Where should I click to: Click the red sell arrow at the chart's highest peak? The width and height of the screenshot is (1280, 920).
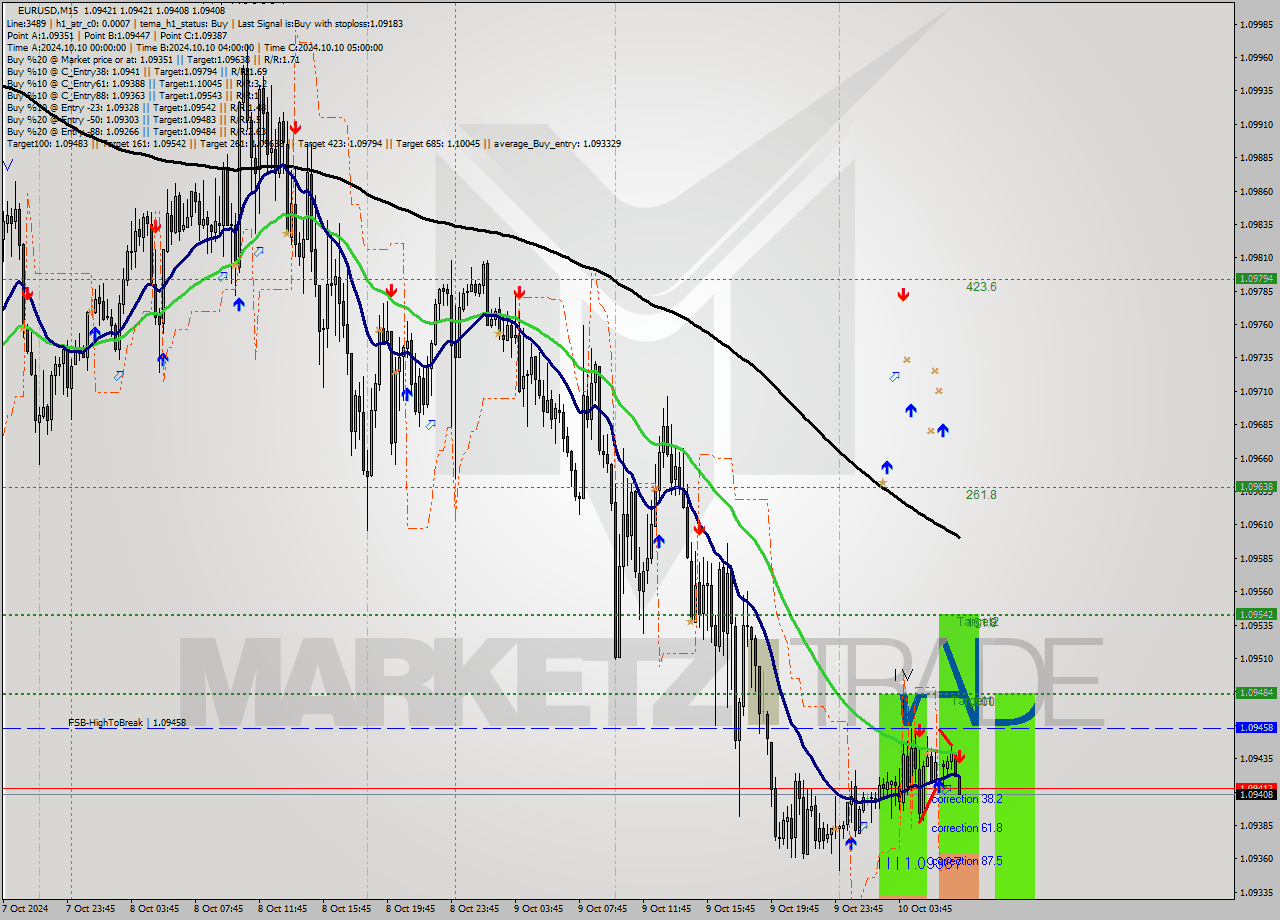[295, 127]
